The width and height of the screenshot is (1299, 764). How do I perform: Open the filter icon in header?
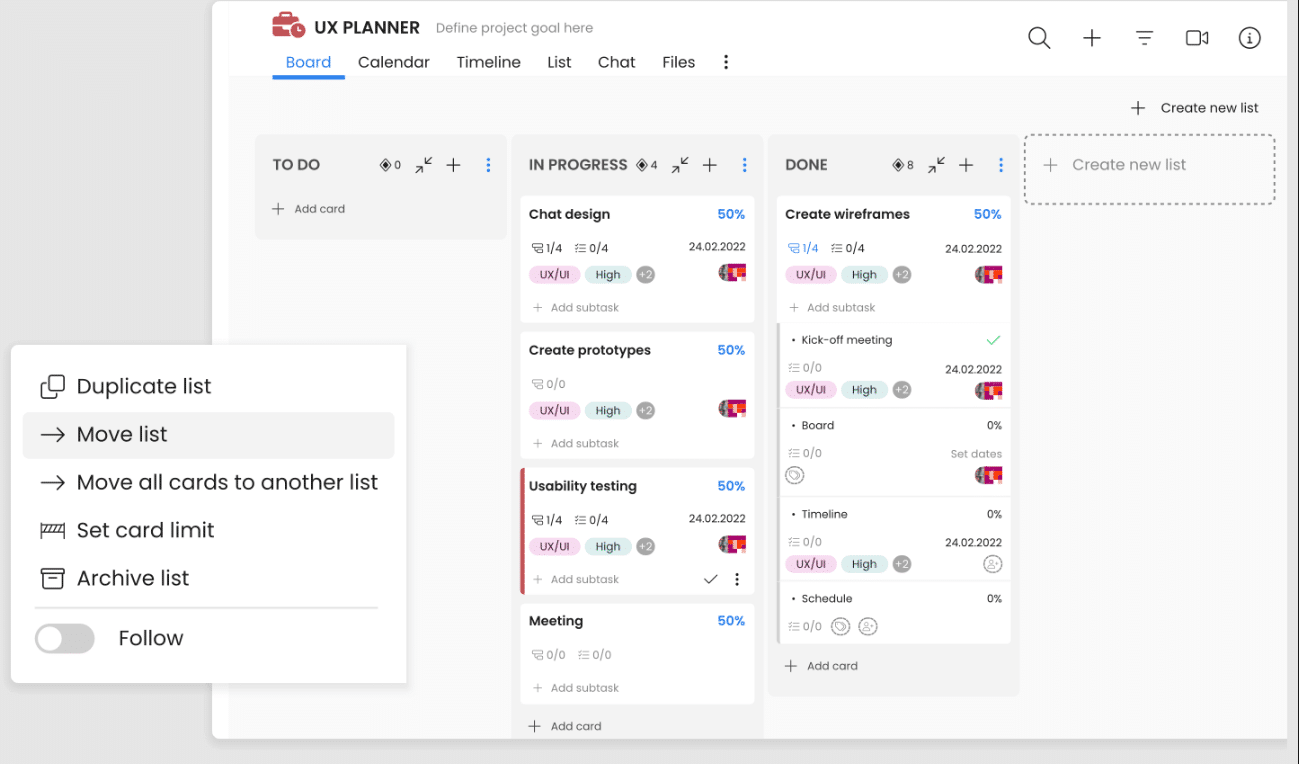pyautogui.click(x=1145, y=38)
